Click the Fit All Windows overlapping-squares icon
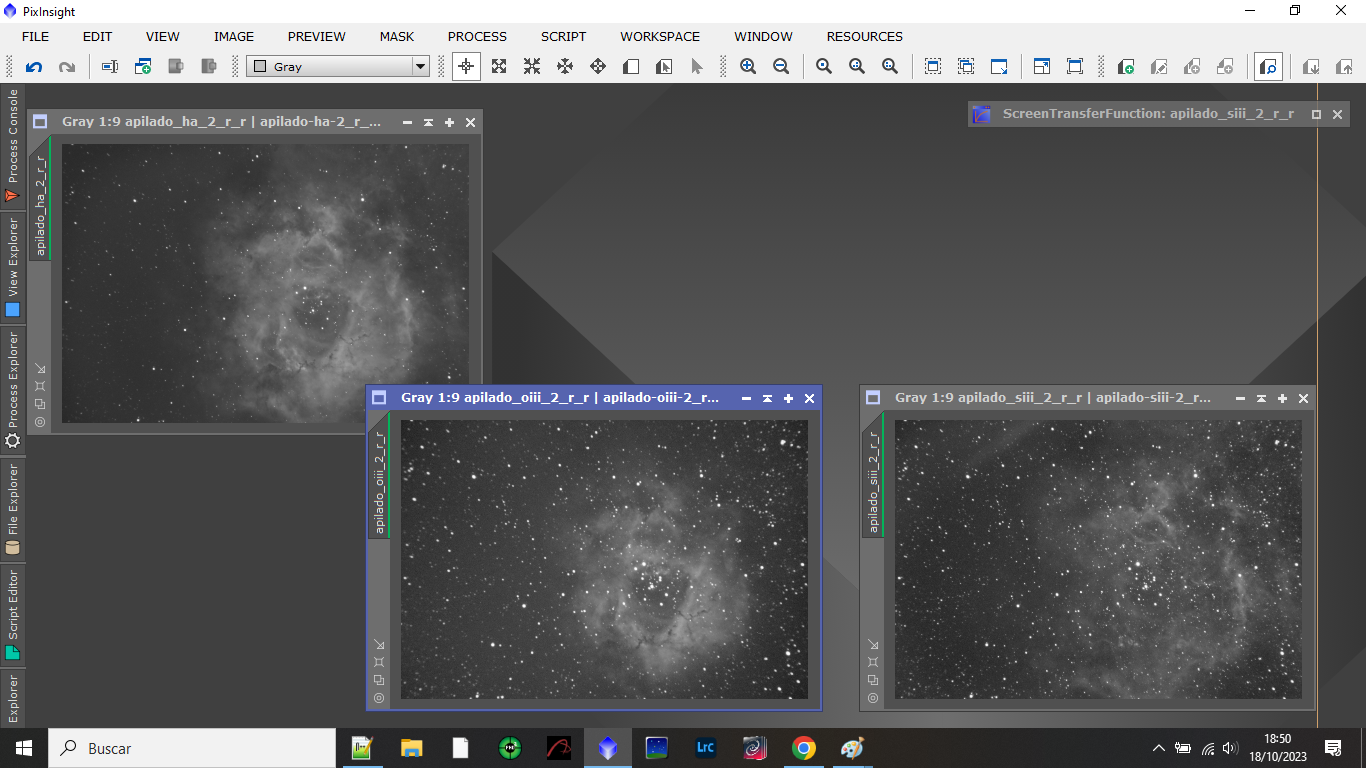The height and width of the screenshot is (768, 1366). coord(966,67)
